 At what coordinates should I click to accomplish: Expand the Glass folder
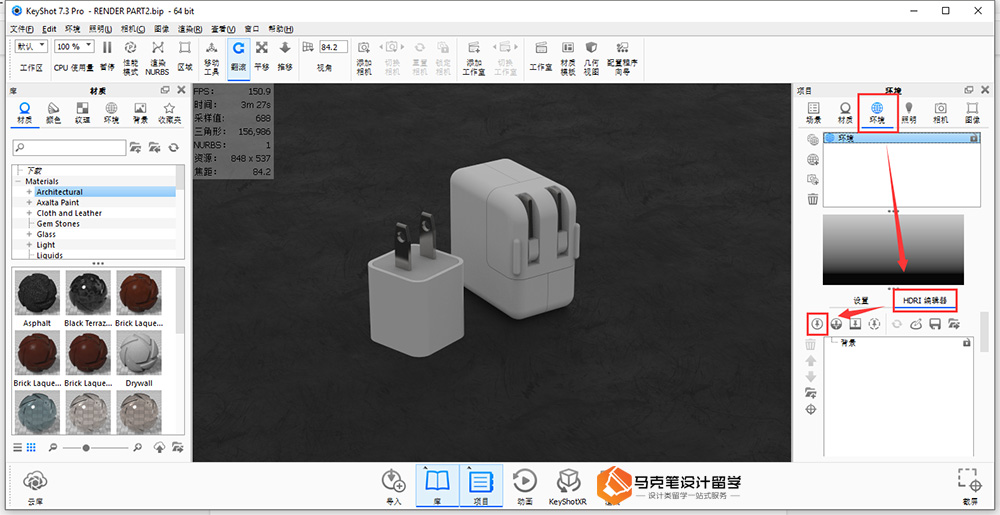(x=29, y=235)
